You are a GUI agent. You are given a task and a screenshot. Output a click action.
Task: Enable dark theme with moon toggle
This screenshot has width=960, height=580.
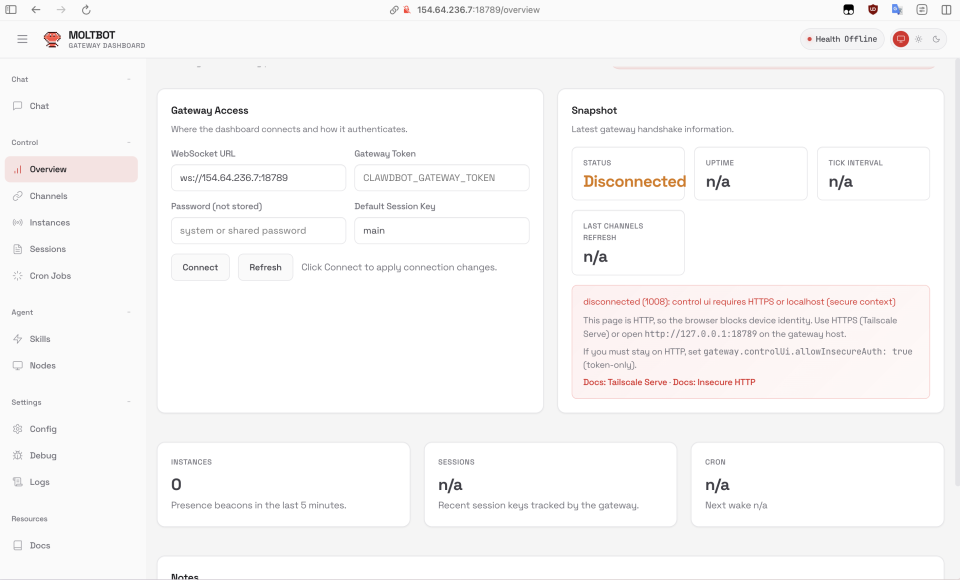pos(937,39)
